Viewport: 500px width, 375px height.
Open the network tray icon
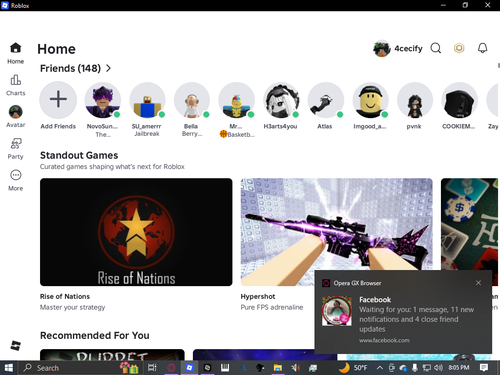426,368
